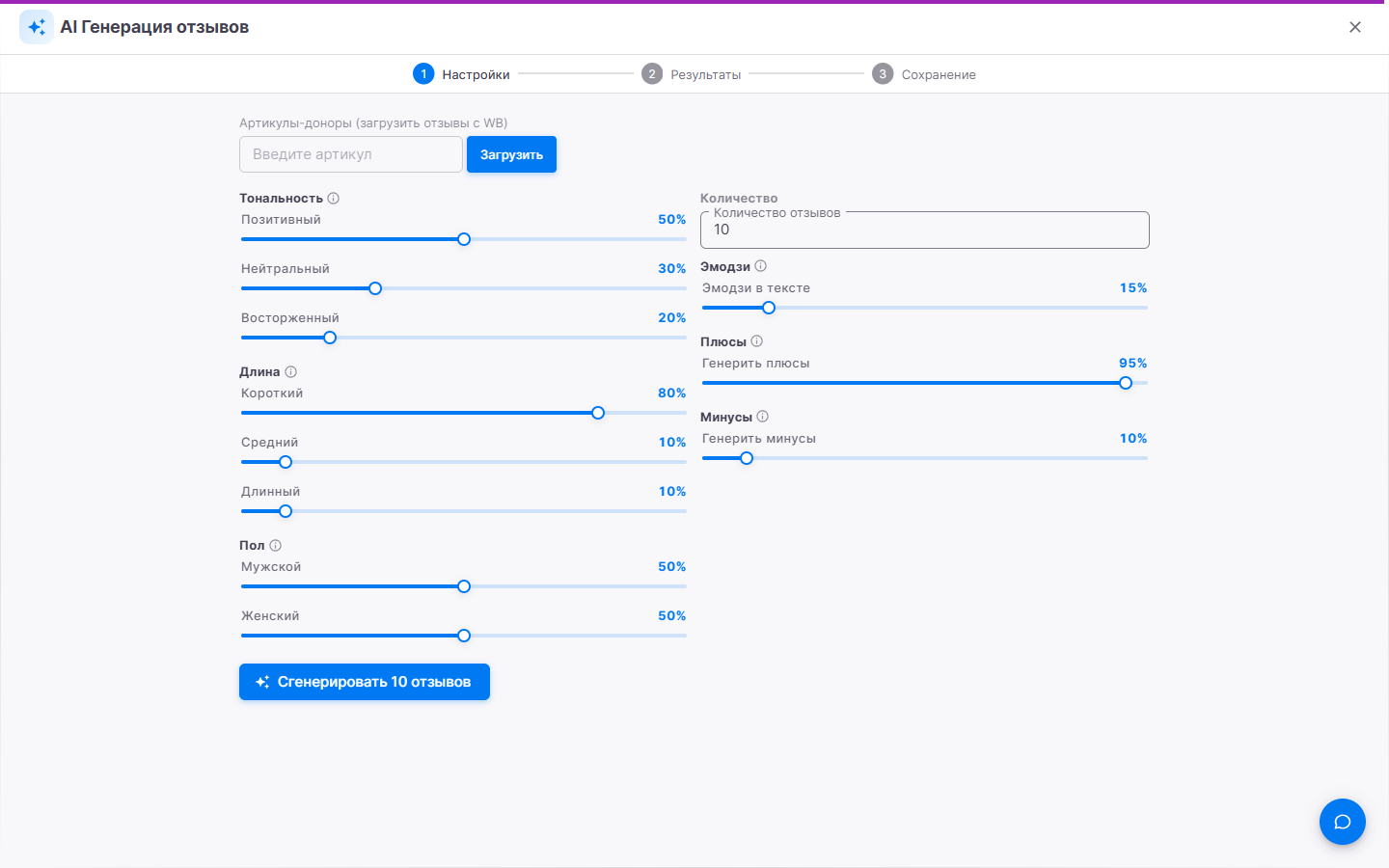1389x868 pixels.
Task: Click info icon beside Пол heading
Action: pos(276,545)
